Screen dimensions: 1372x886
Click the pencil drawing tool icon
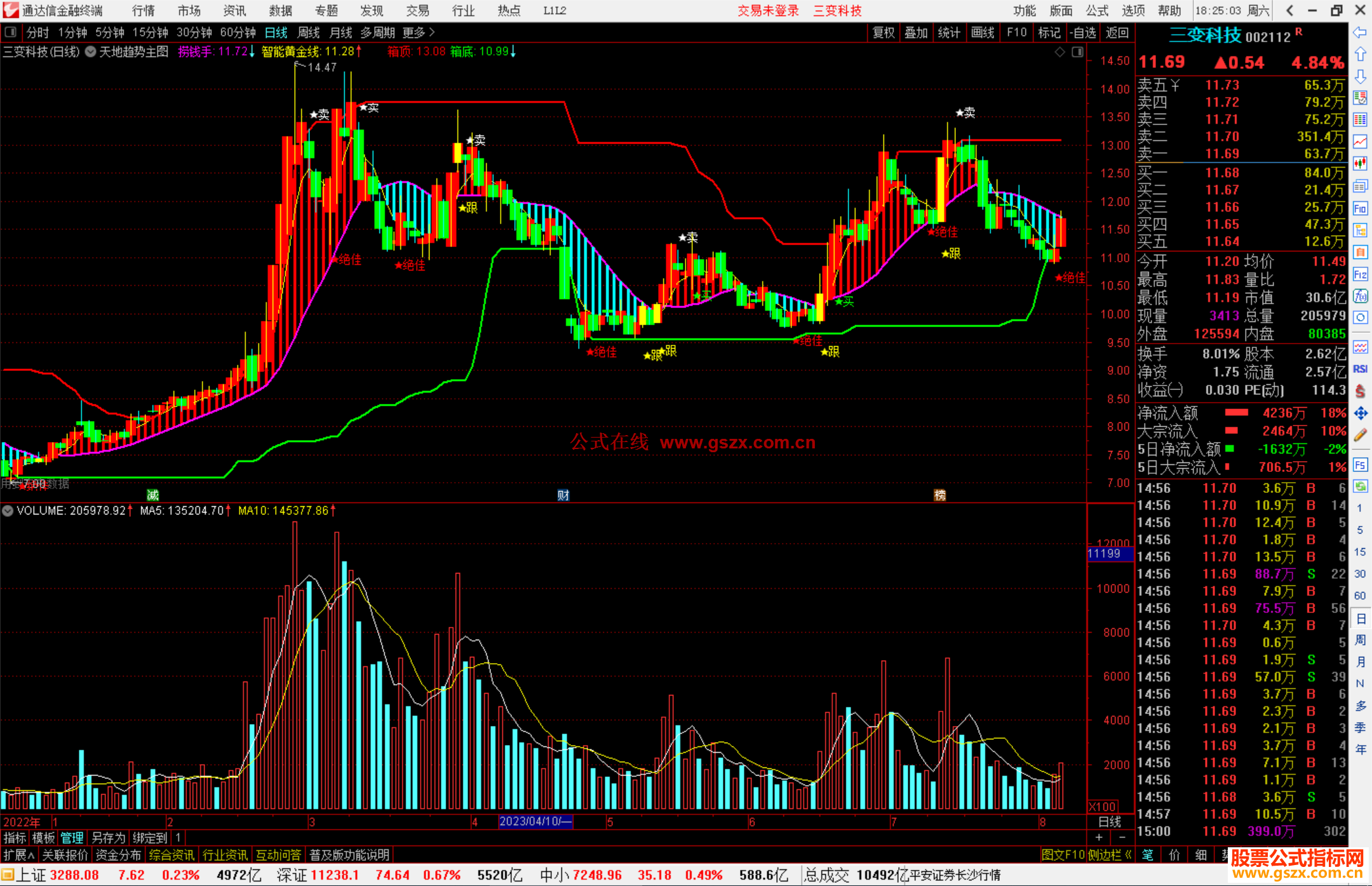(x=1360, y=435)
